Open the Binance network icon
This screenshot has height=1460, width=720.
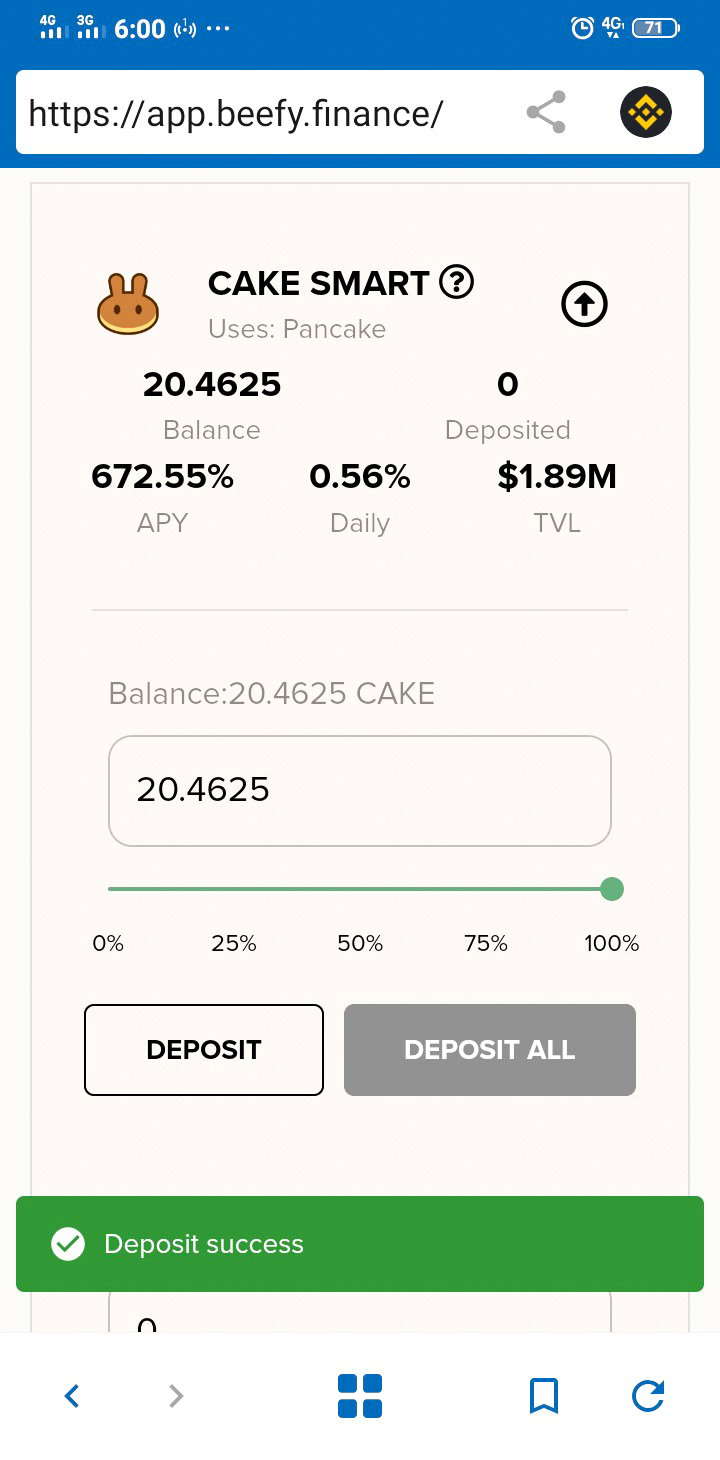[x=646, y=112]
